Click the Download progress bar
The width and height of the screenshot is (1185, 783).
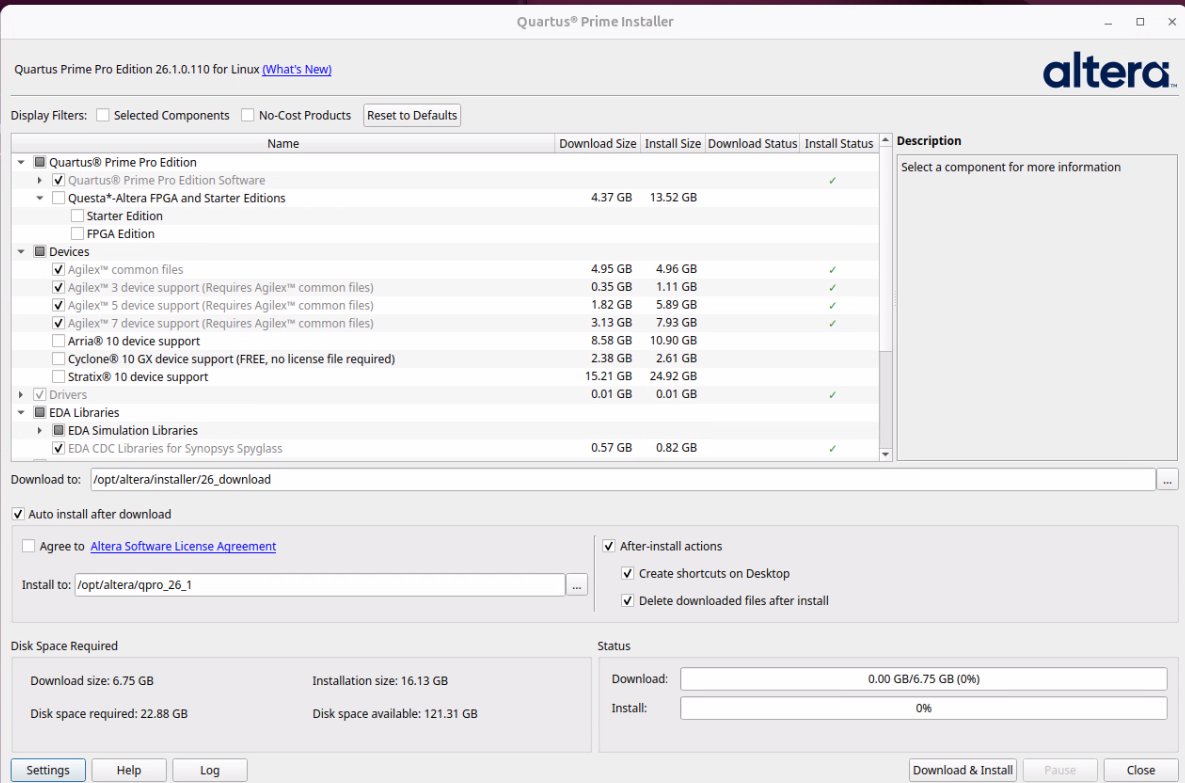click(924, 679)
